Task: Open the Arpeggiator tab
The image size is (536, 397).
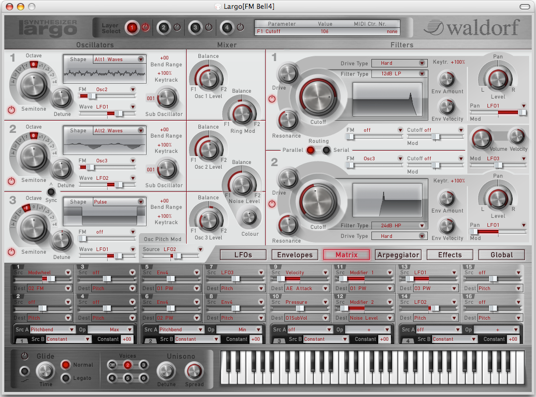Action: point(398,255)
